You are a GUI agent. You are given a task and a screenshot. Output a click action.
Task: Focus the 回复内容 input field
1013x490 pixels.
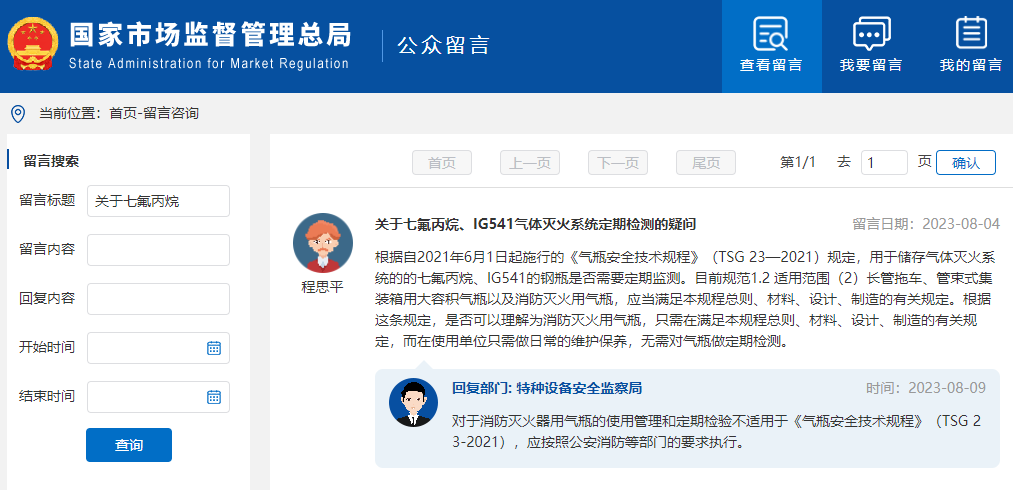158,299
